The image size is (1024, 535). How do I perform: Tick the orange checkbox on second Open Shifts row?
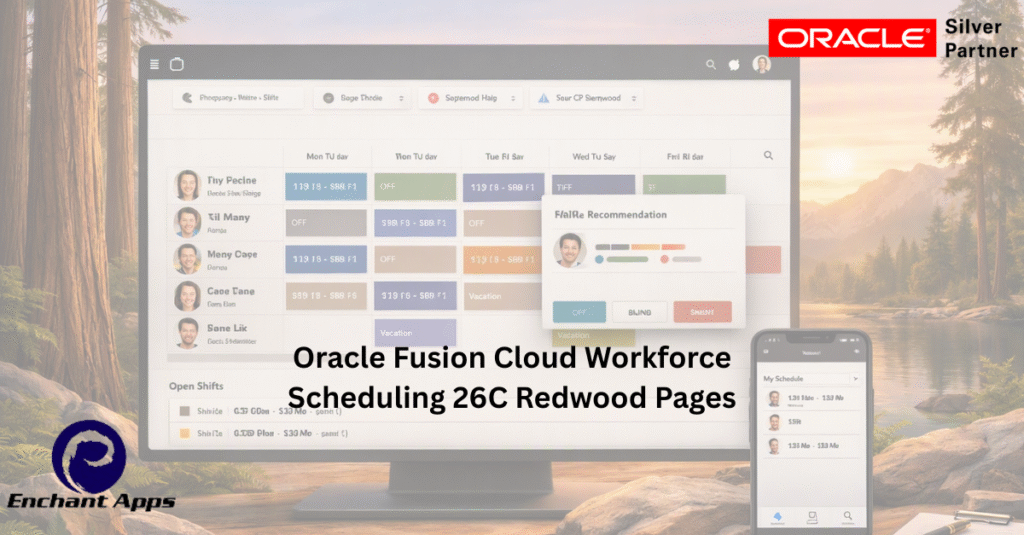[185, 433]
